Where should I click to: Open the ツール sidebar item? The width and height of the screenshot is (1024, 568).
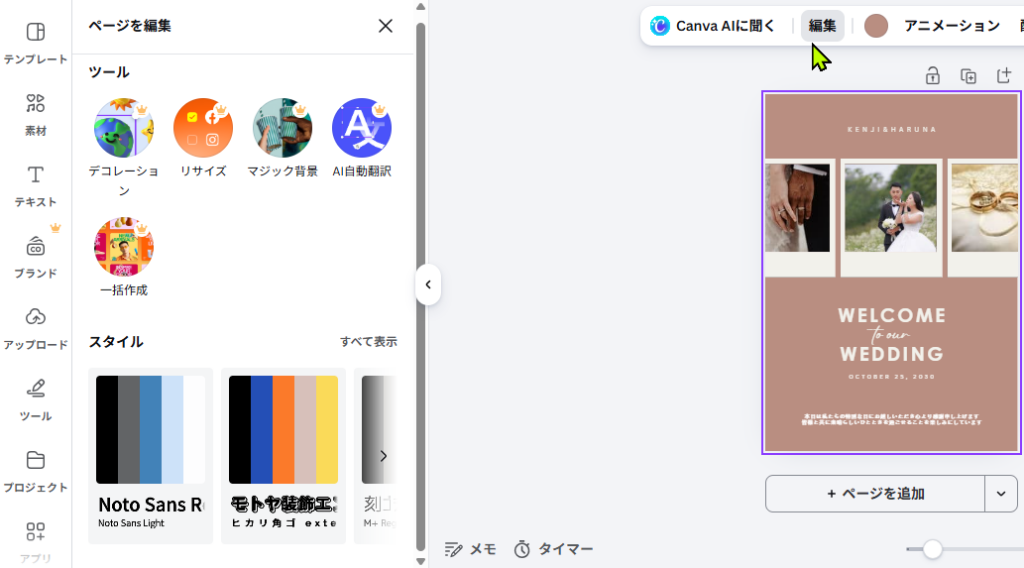(x=35, y=399)
